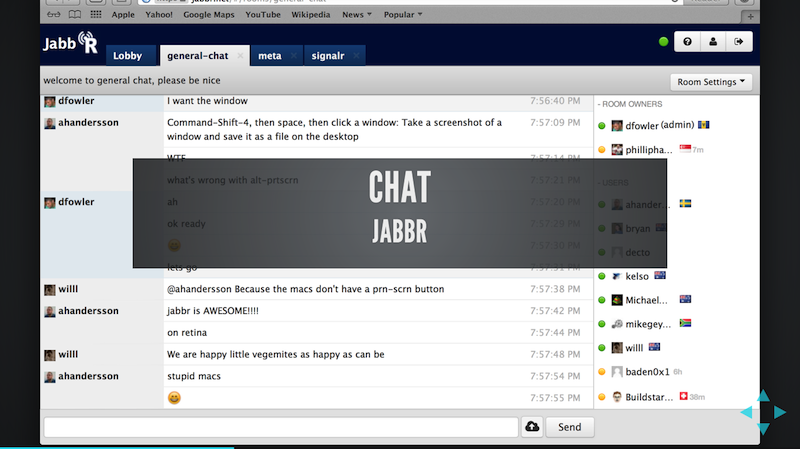The image size is (800, 449).
Task: Click phillipha's avatar in room owners
Action: click(617, 149)
